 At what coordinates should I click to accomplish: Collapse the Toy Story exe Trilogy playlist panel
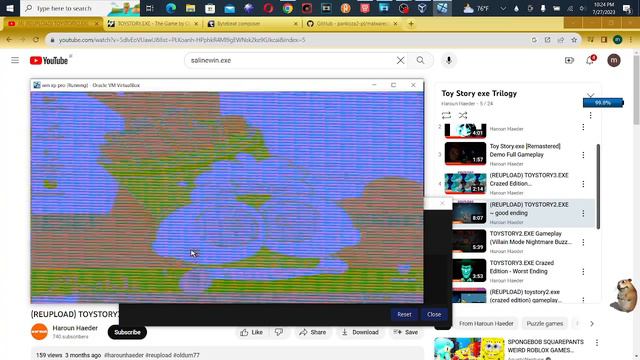590,95
